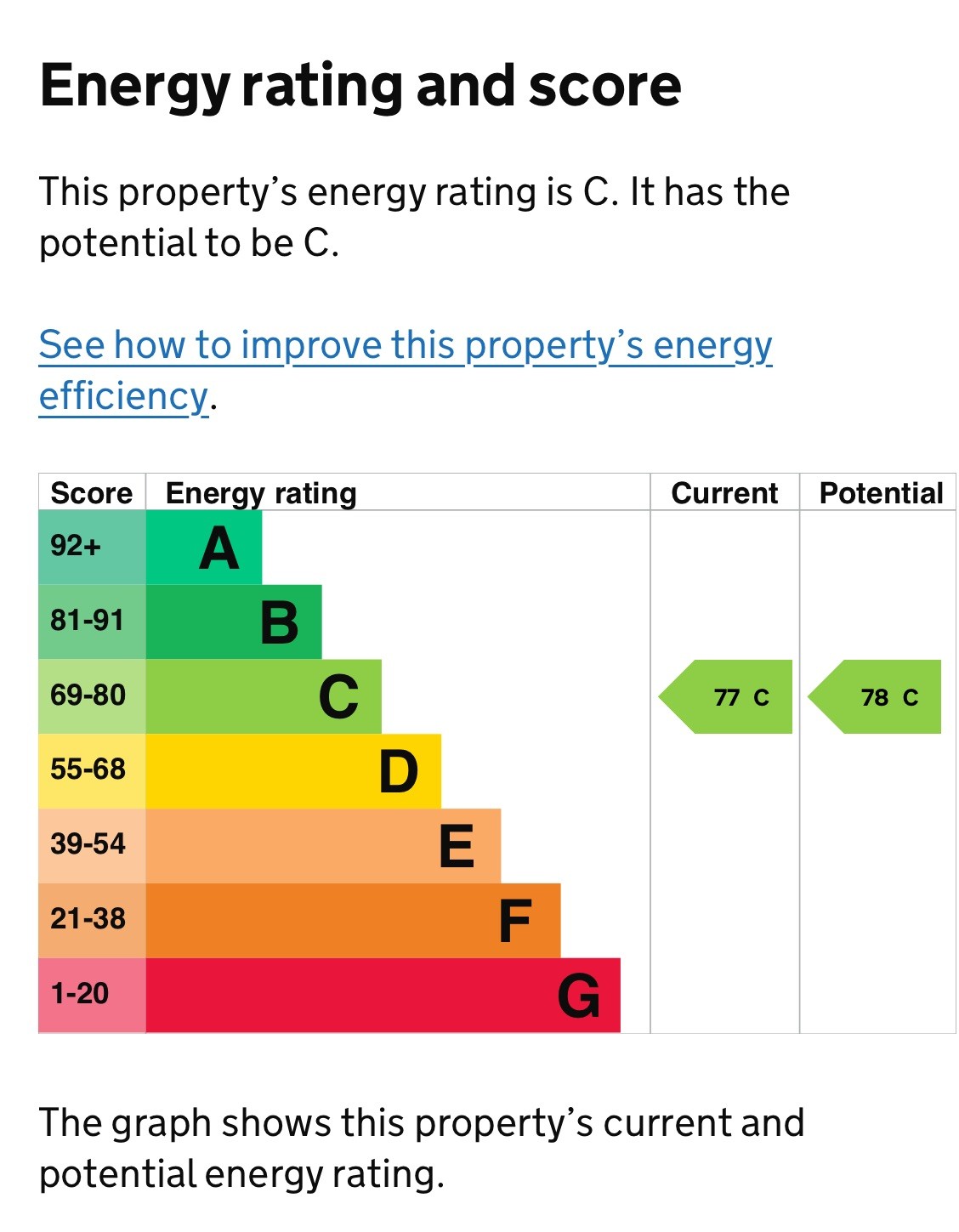This screenshot has height=1232, width=959.
Task: Select the 55-68 score range cell
Action: tap(92, 771)
